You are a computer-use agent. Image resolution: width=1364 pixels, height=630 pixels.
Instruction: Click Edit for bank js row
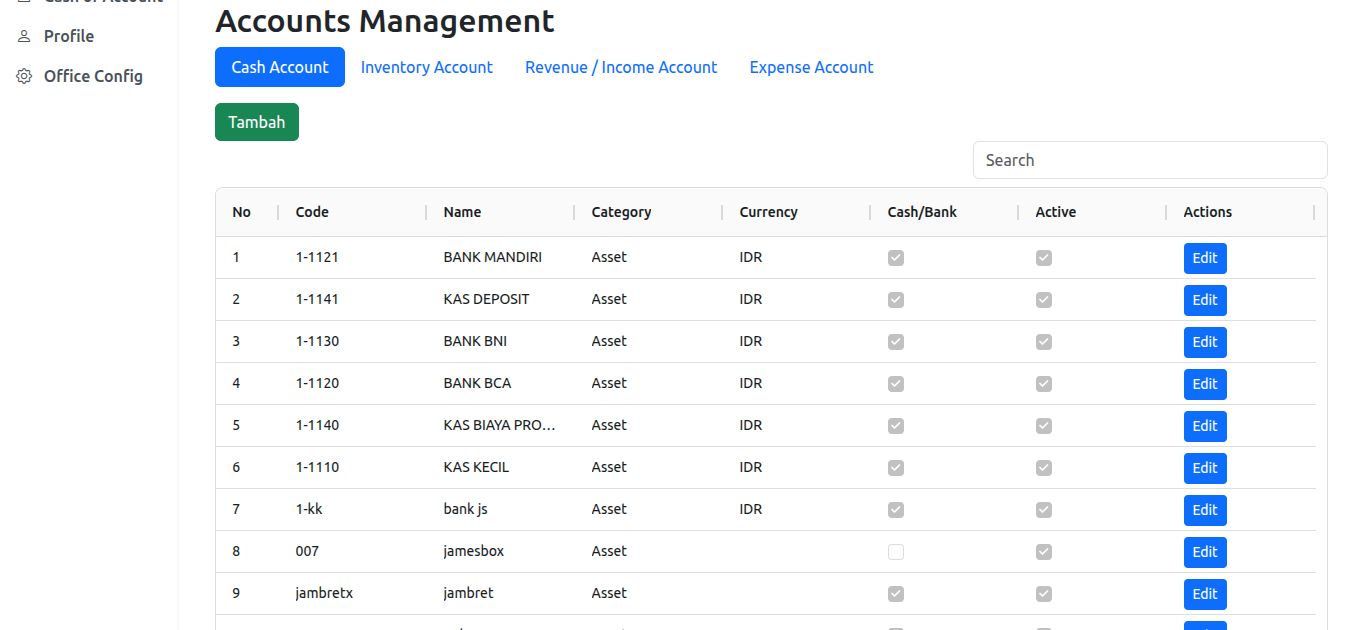[x=1205, y=510]
